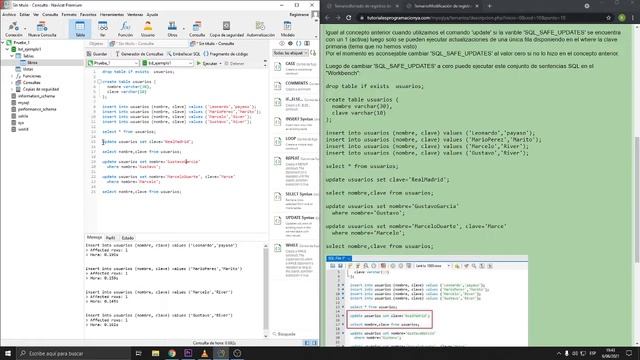Click the Guardar button

click(x=97, y=54)
